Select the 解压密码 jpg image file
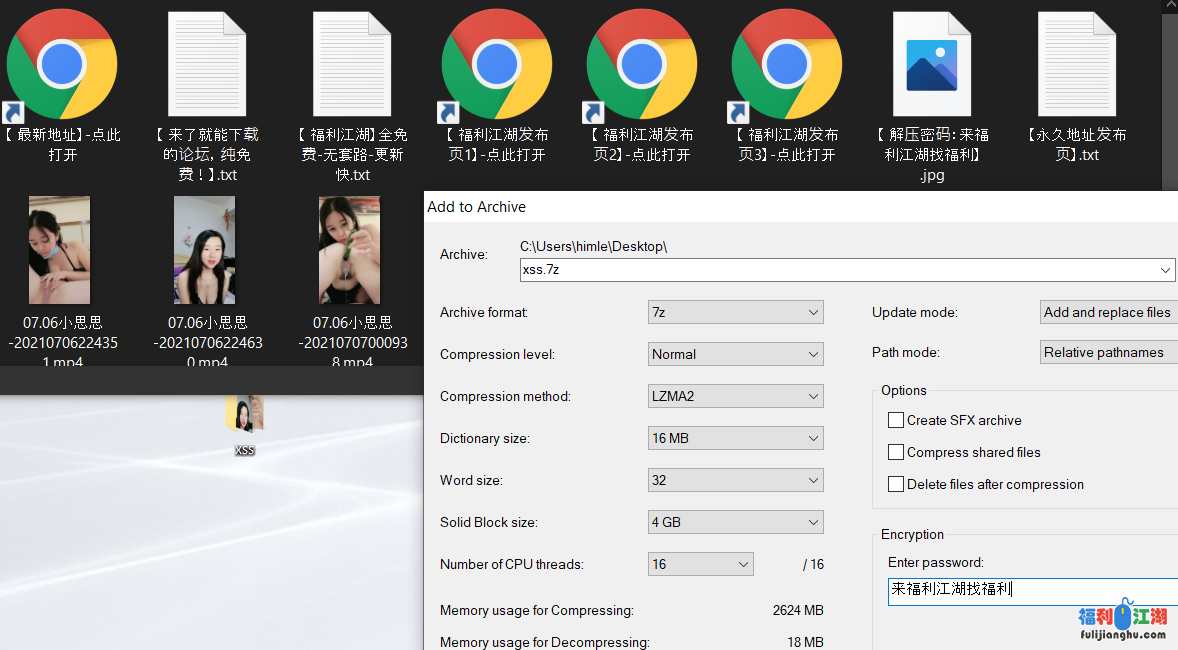This screenshot has height=650, width=1178. click(x=932, y=65)
